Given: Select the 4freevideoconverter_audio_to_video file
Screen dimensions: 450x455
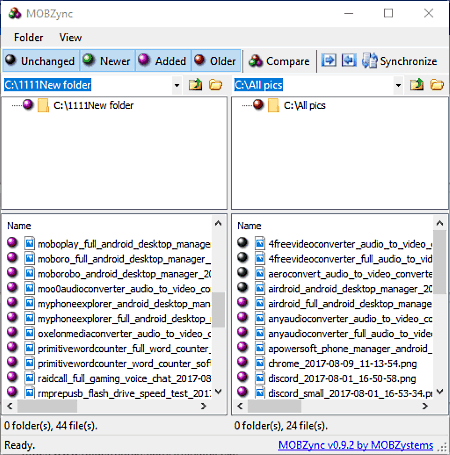Looking at the screenshot, I should click(350, 244).
